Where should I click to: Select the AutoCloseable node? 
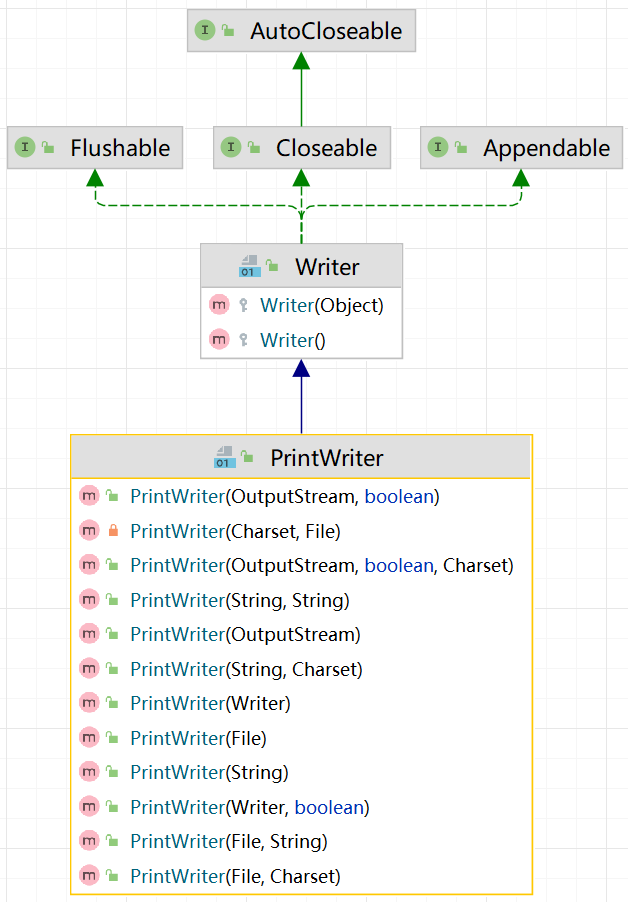pyautogui.click(x=325, y=31)
